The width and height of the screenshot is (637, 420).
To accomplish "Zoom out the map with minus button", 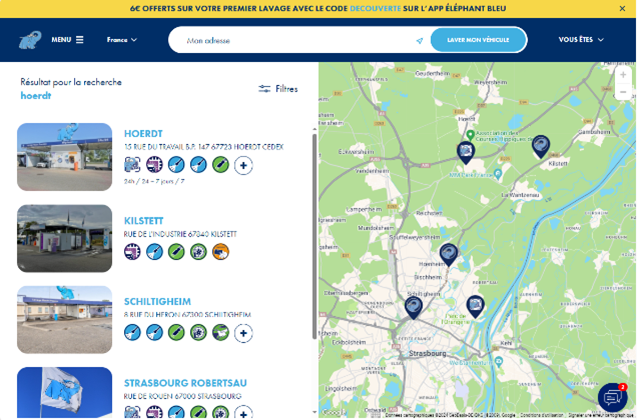I will (623, 92).
